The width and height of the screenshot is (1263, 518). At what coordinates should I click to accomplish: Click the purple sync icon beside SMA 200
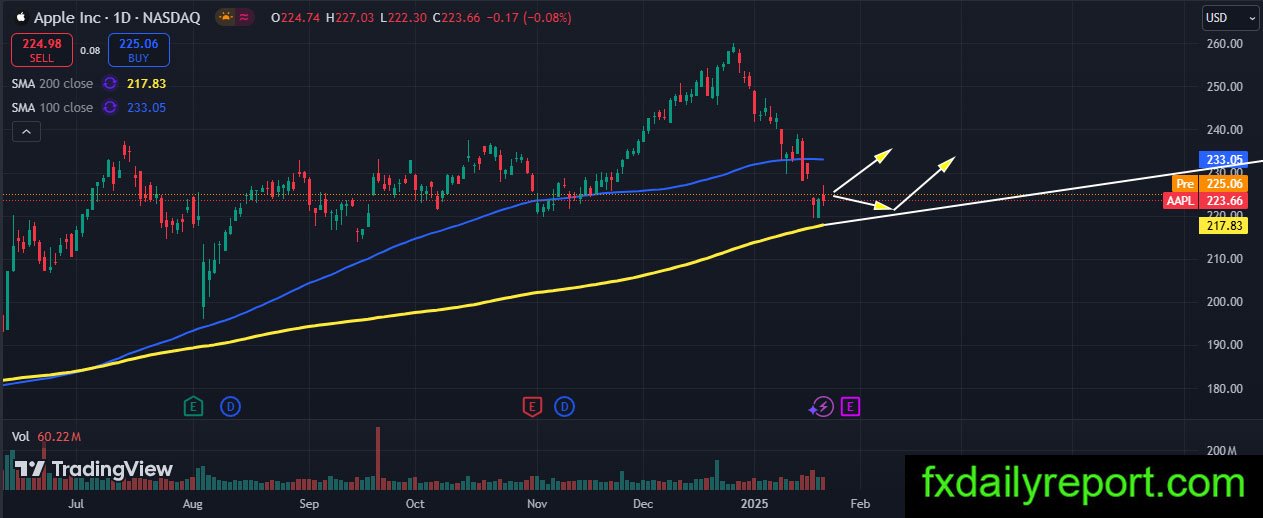point(111,85)
